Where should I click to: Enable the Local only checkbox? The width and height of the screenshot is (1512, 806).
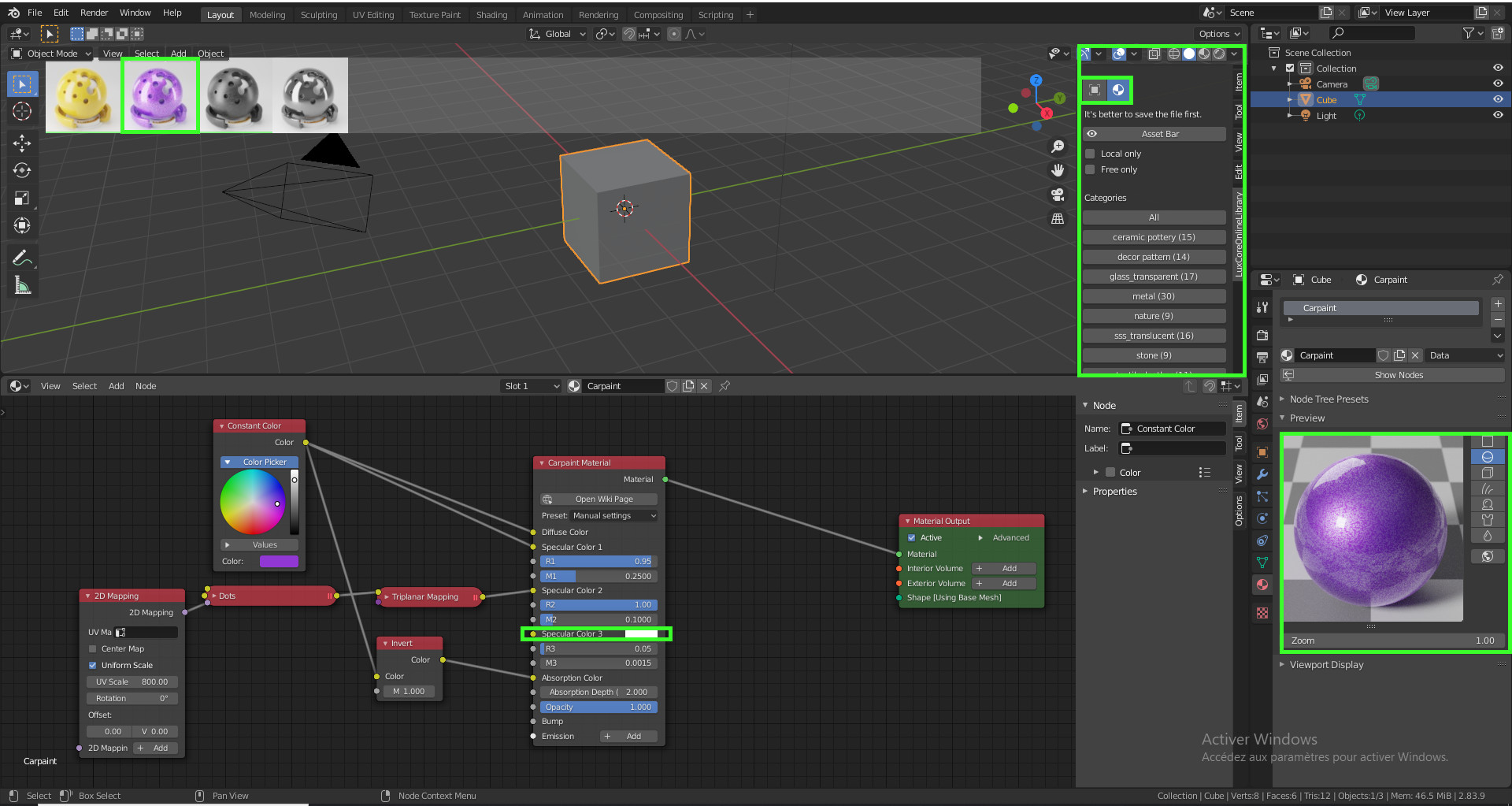[1091, 154]
